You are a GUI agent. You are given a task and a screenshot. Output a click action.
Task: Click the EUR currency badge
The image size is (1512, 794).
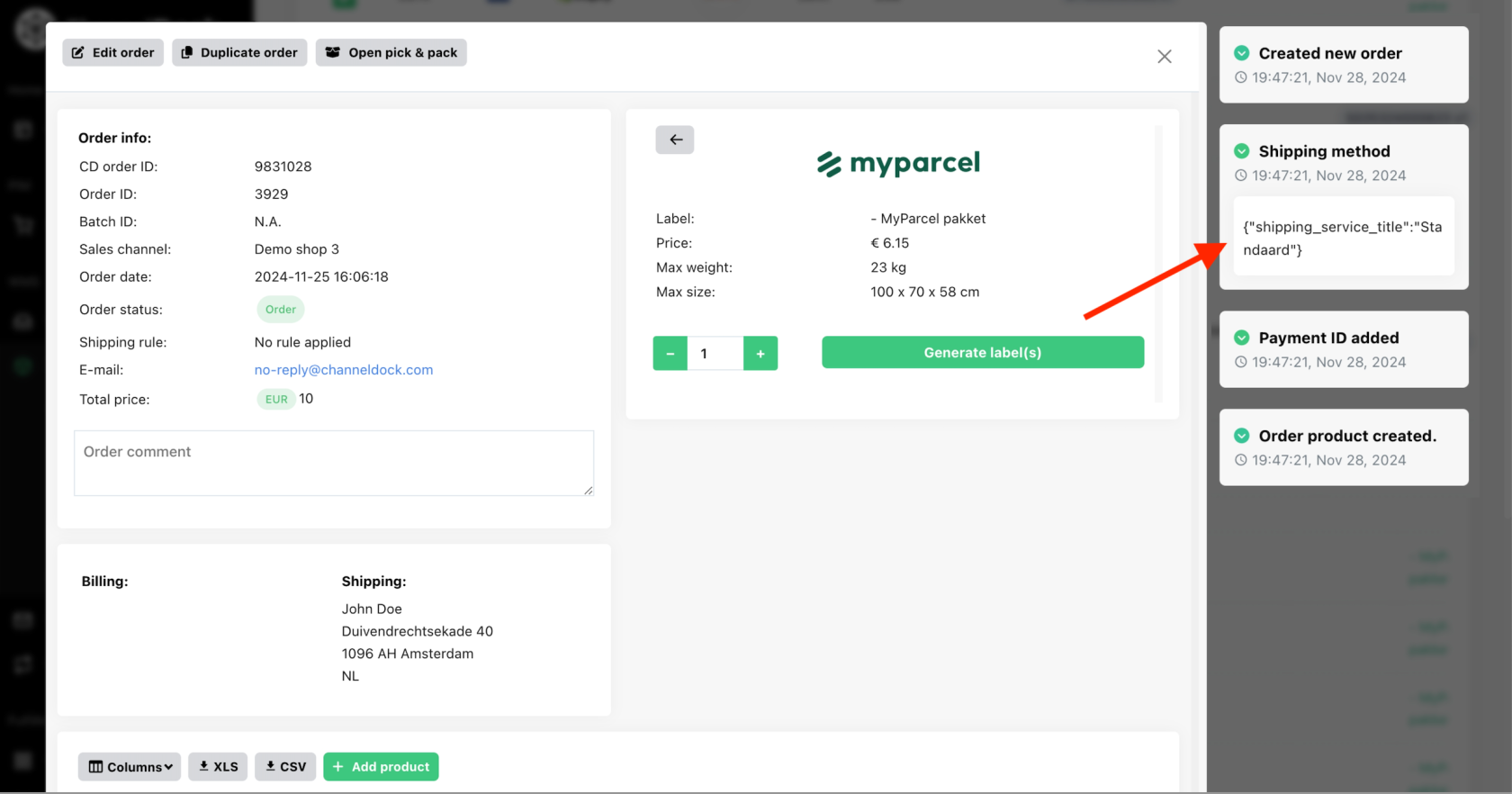[x=276, y=400]
